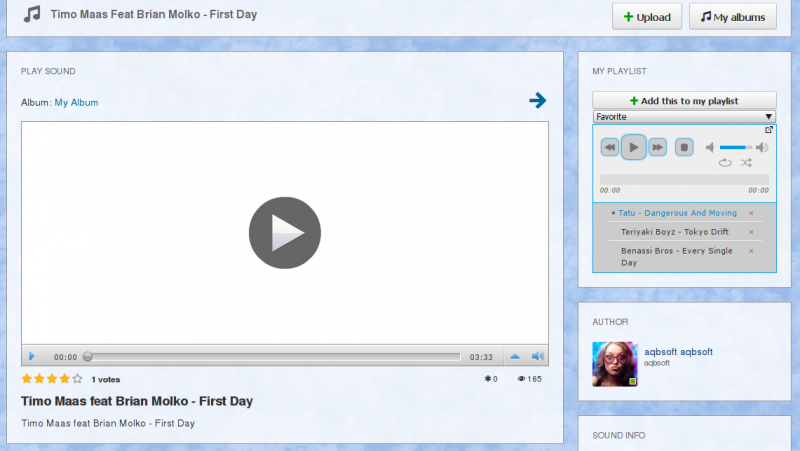Remove Tatu - Dangerous And Moving from playlist
This screenshot has height=451, width=800.
click(751, 213)
